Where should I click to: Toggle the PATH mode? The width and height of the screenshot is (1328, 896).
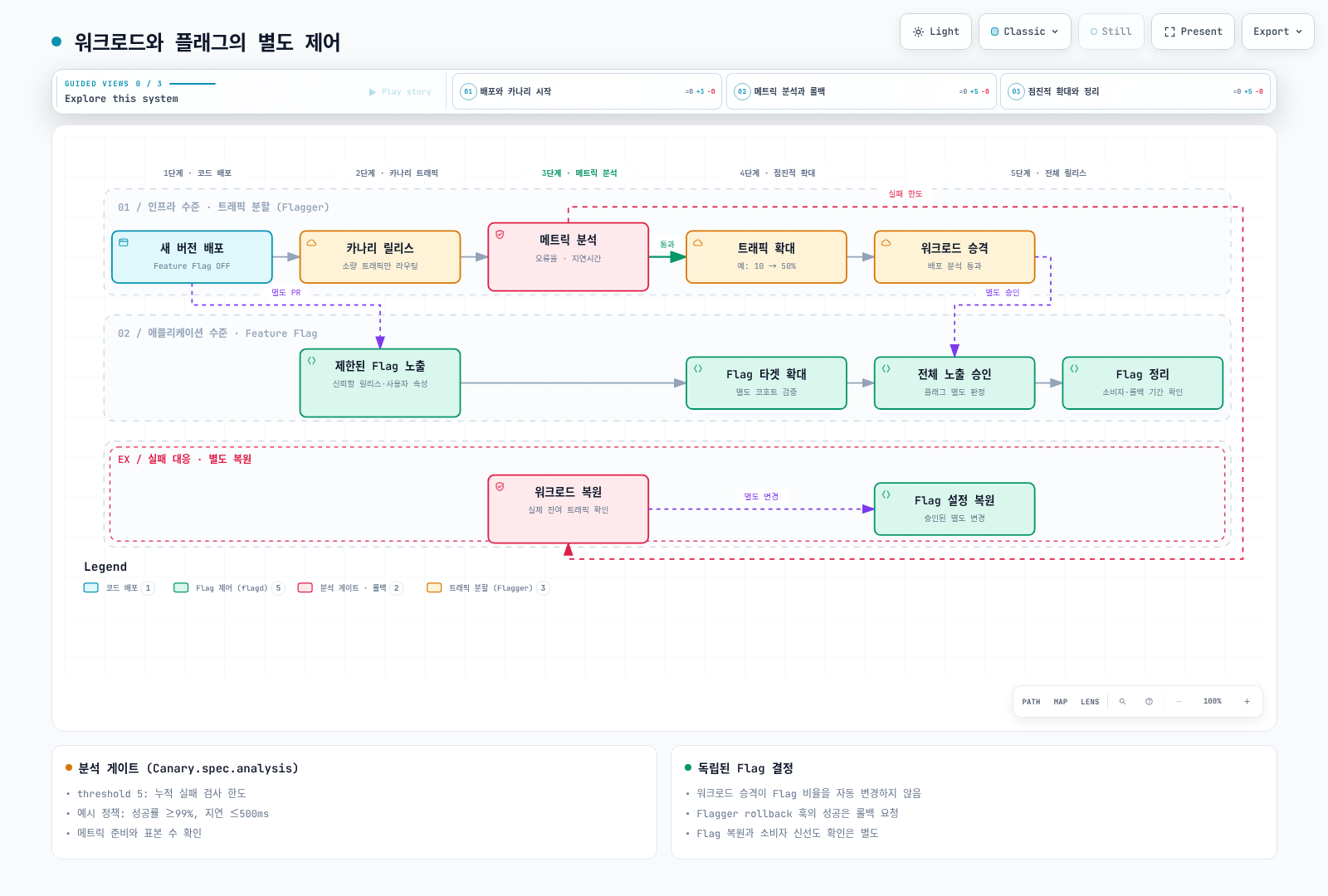point(1031,702)
